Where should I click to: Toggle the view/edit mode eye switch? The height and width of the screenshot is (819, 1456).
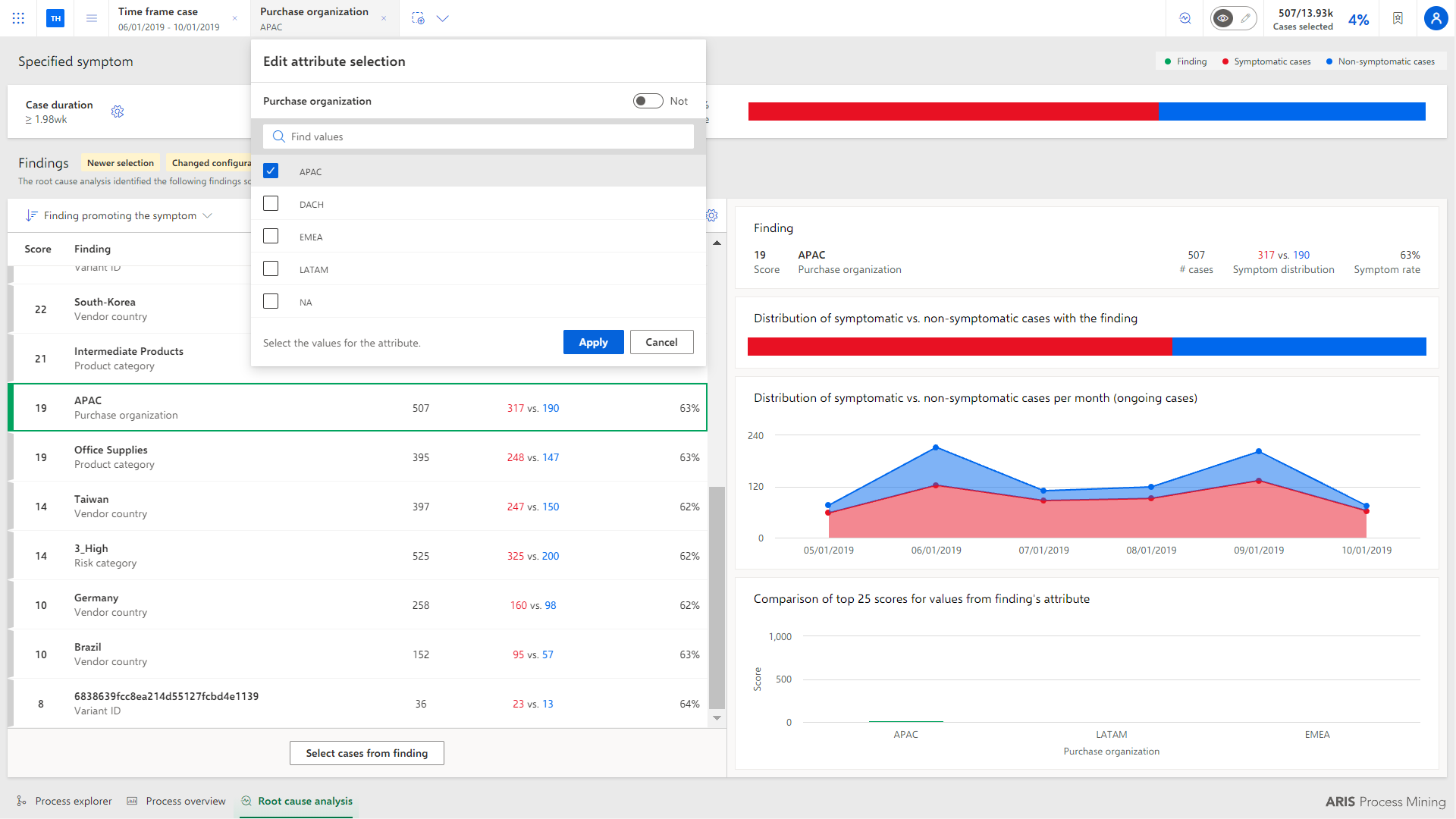click(x=1234, y=18)
